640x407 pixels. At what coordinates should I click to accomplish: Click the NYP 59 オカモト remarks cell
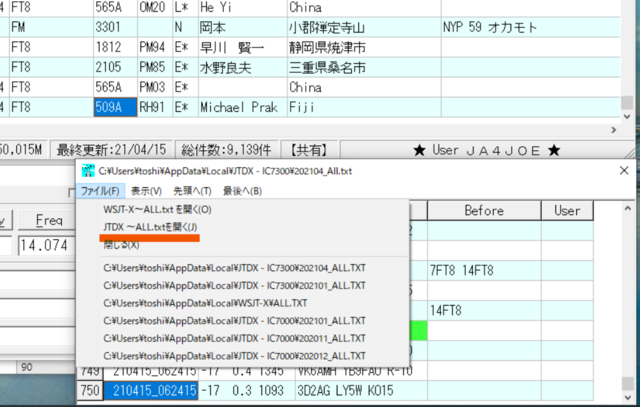(530, 27)
